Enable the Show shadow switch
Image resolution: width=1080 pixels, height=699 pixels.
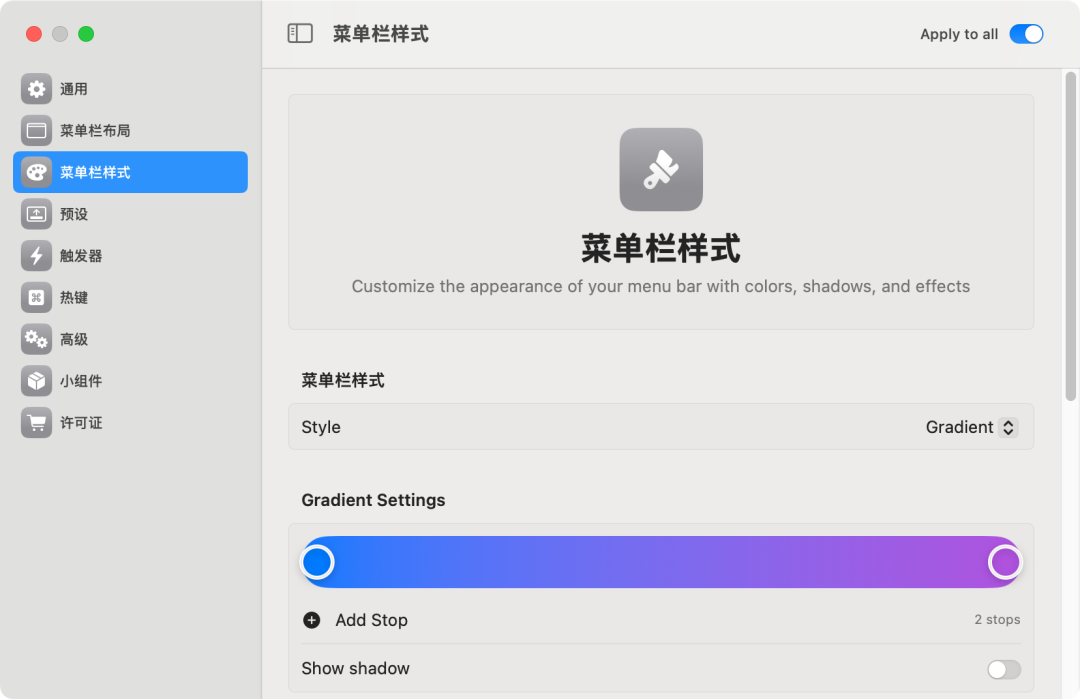1004,669
